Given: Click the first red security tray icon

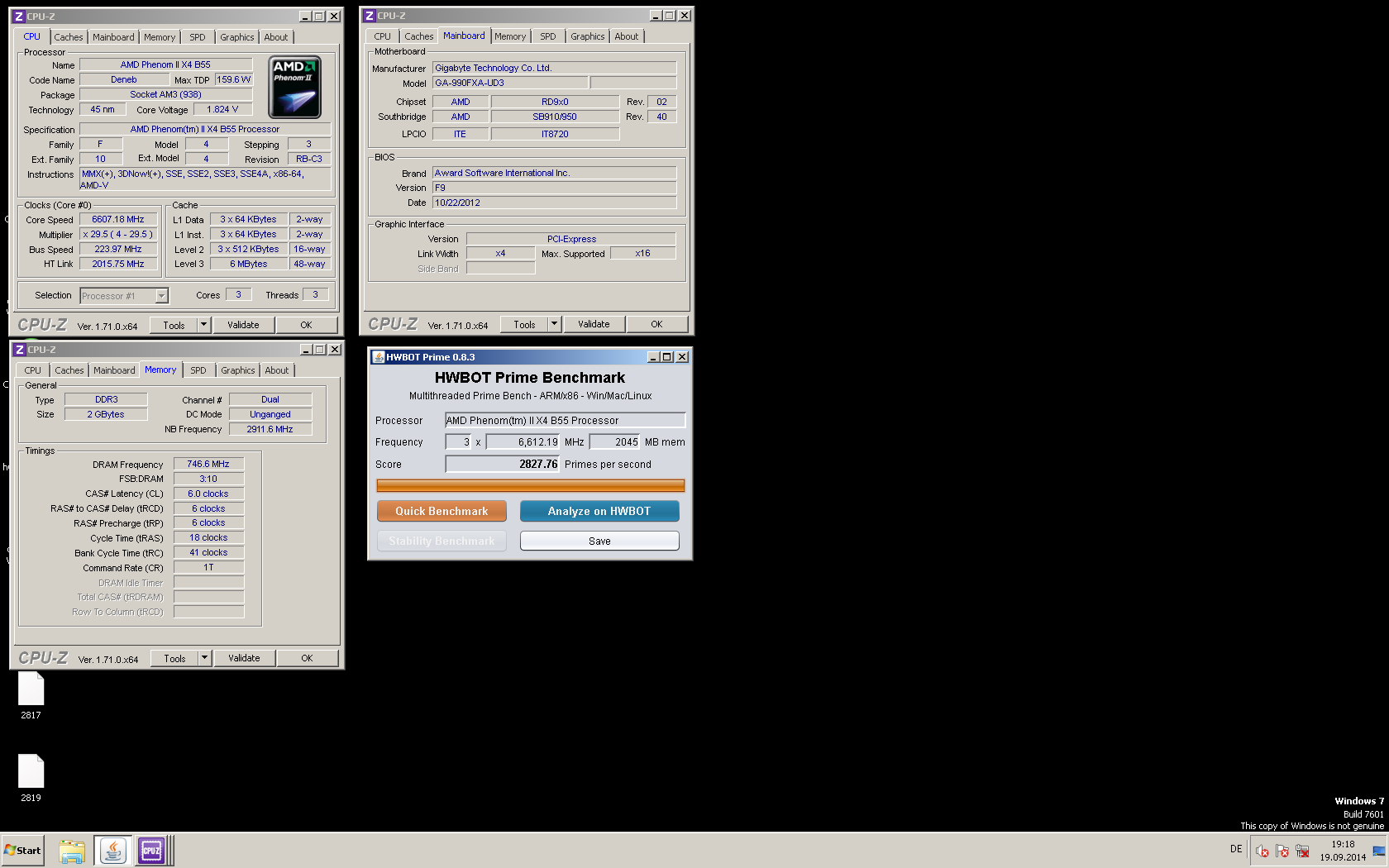Looking at the screenshot, I should pyautogui.click(x=1263, y=851).
